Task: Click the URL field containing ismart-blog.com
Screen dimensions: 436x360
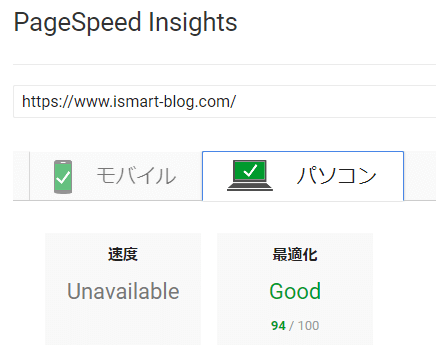Action: pos(224,102)
